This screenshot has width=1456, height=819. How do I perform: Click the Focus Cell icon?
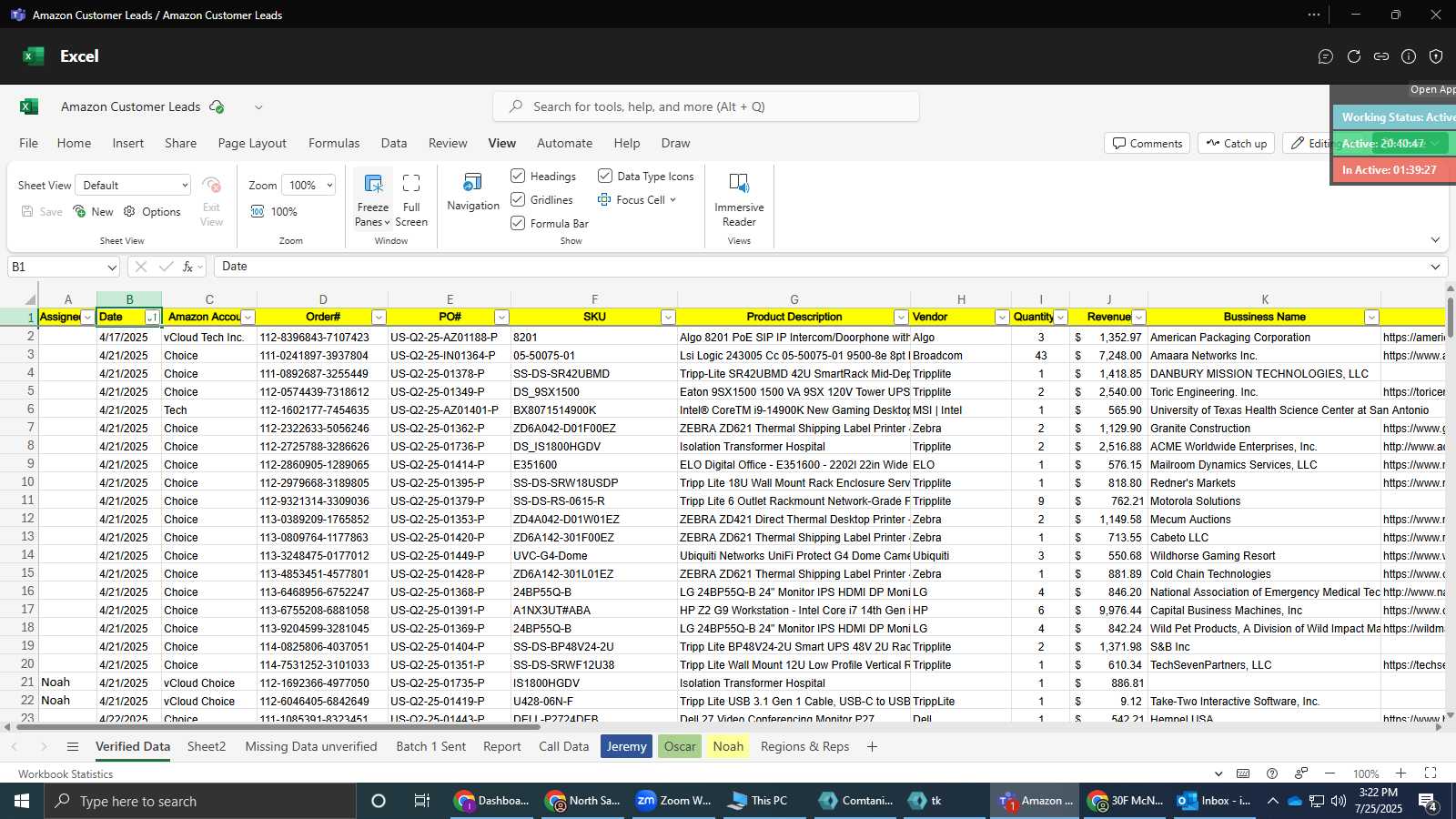(x=604, y=199)
